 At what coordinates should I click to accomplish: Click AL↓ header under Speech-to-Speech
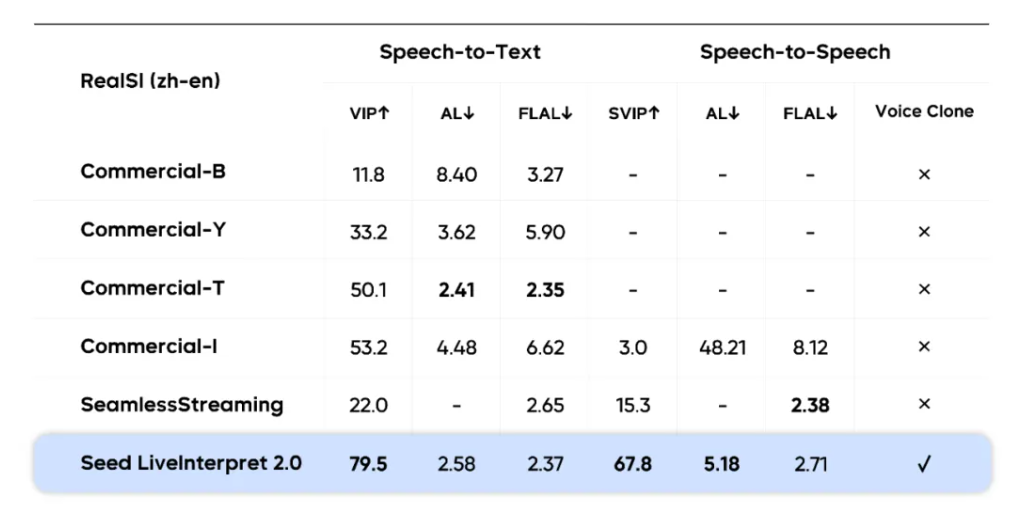(x=722, y=114)
